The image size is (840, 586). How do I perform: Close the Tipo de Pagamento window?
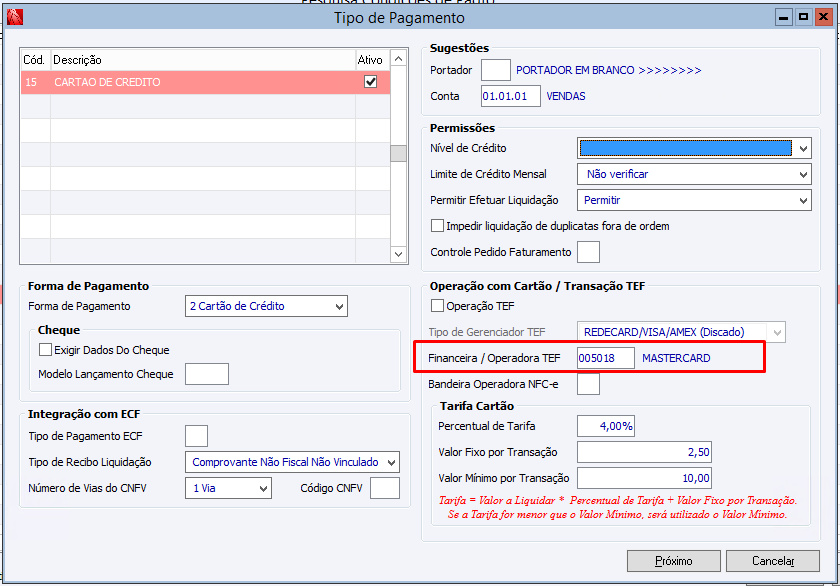pyautogui.click(x=822, y=17)
